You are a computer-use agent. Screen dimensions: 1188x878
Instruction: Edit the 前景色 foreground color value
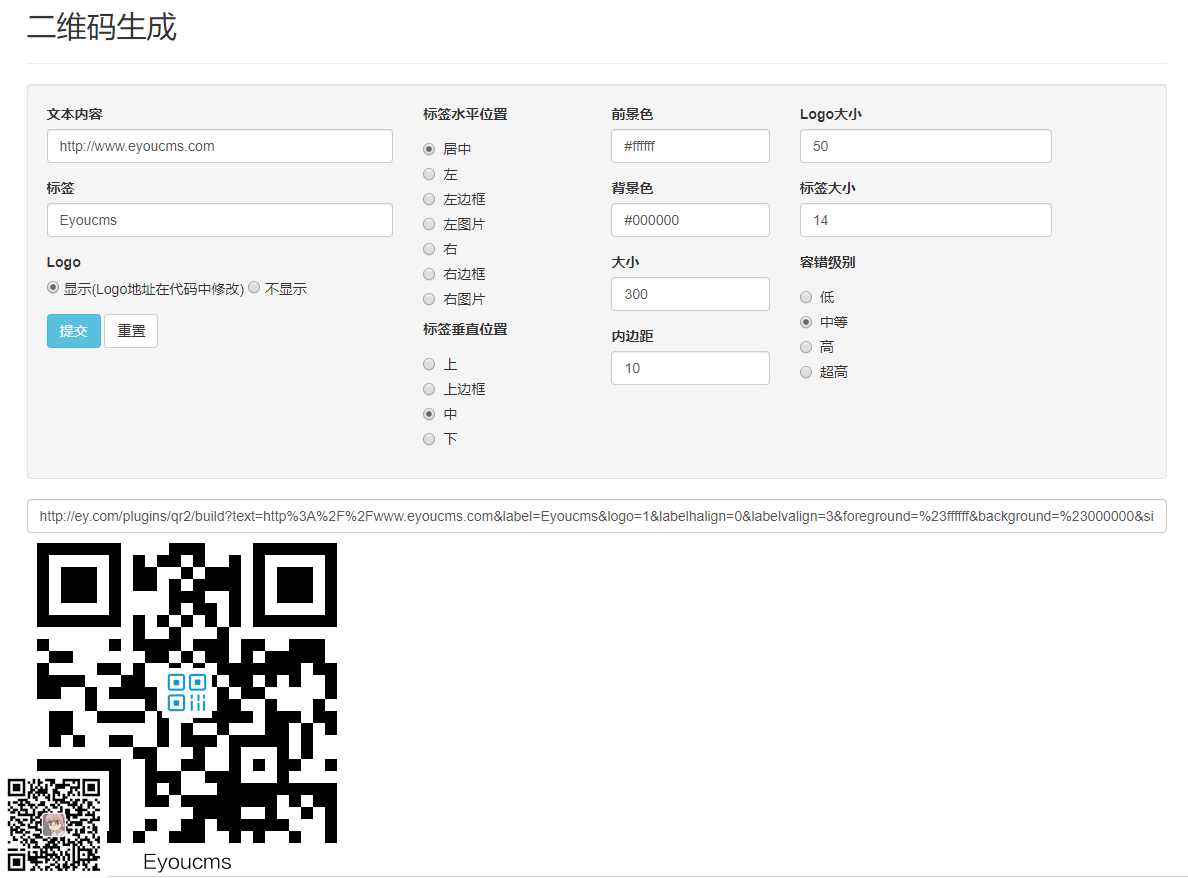(x=690, y=146)
